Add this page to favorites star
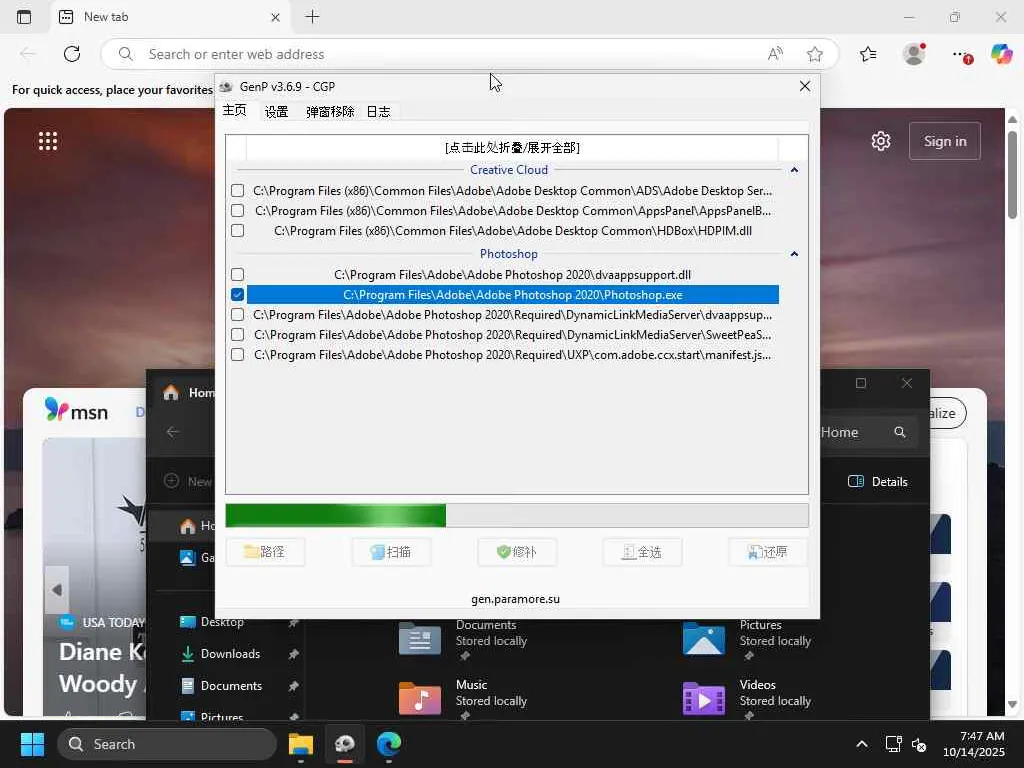Image resolution: width=1024 pixels, height=768 pixels. [x=814, y=54]
